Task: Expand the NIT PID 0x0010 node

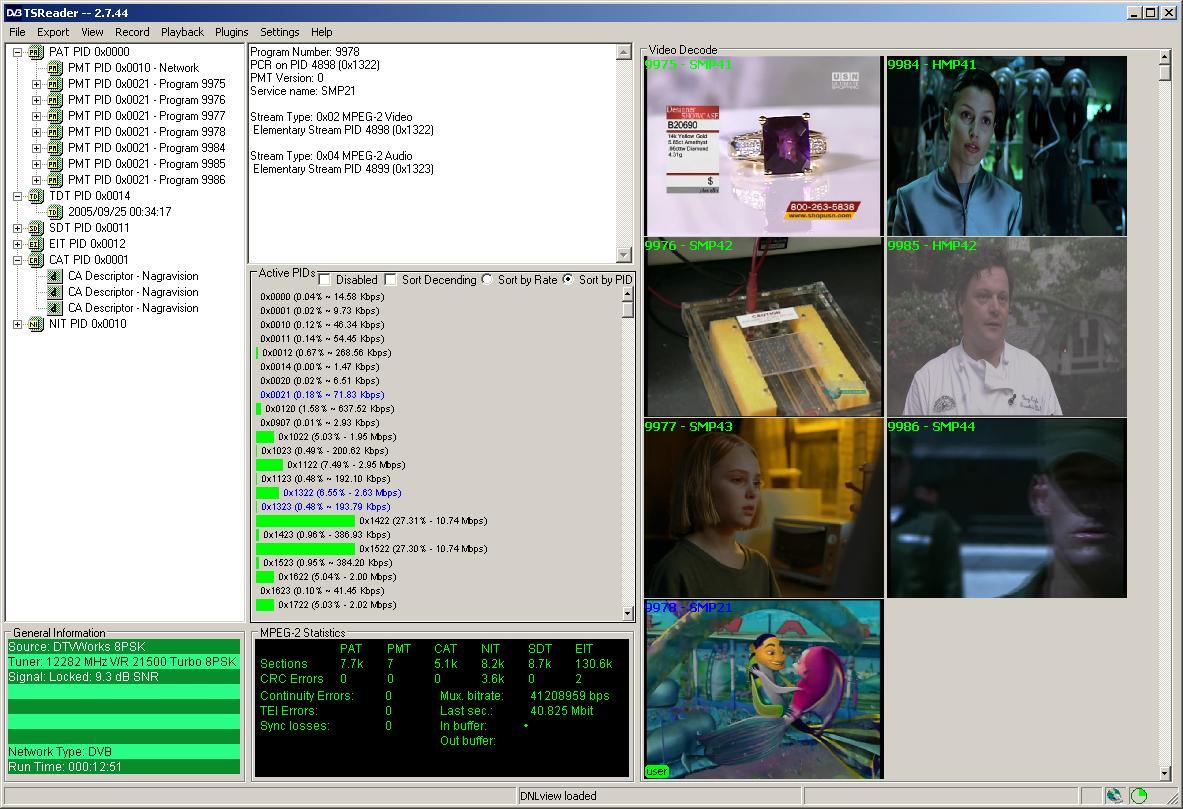Action: [17, 325]
